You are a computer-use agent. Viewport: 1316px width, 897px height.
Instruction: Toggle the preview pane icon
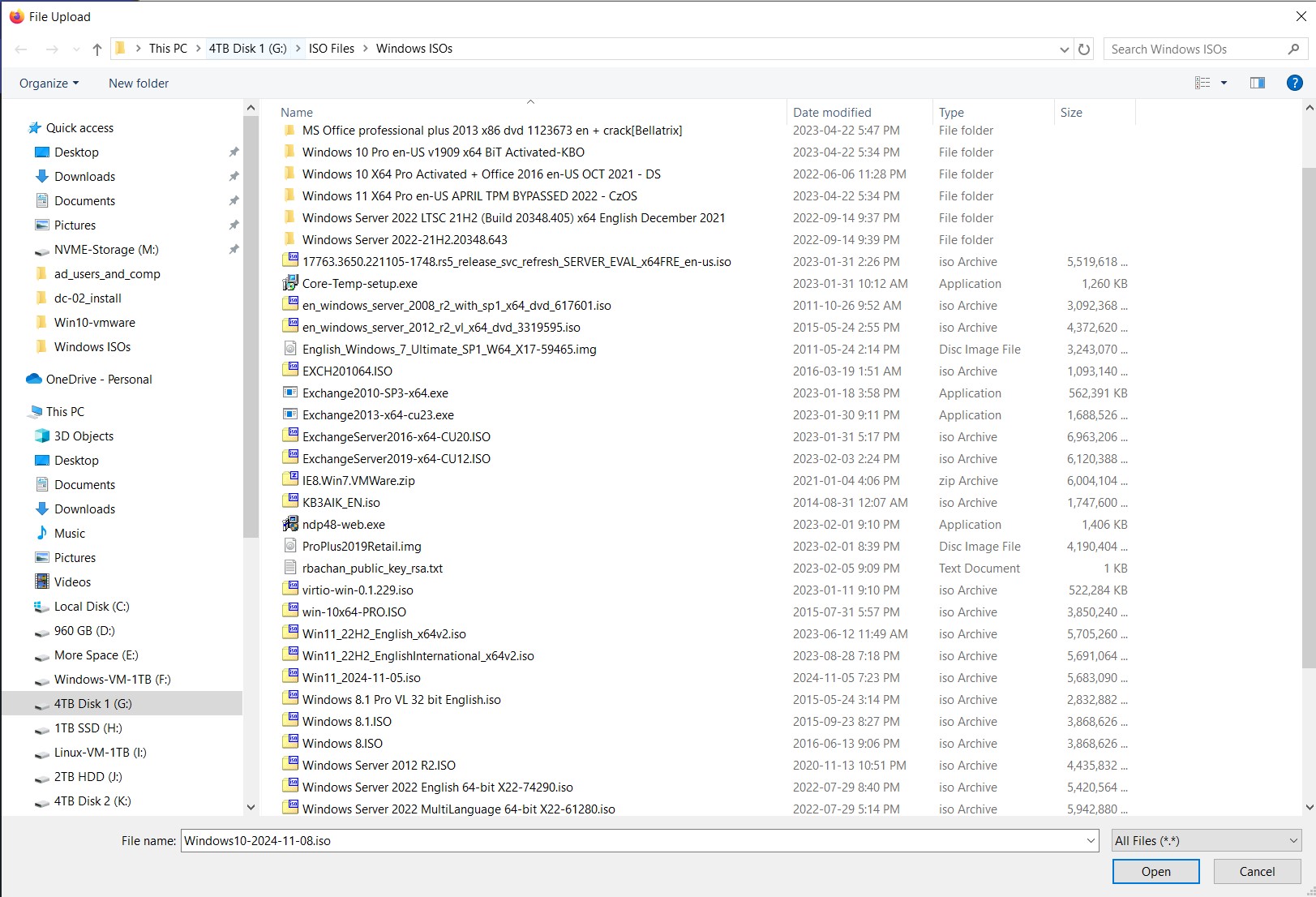point(1257,83)
